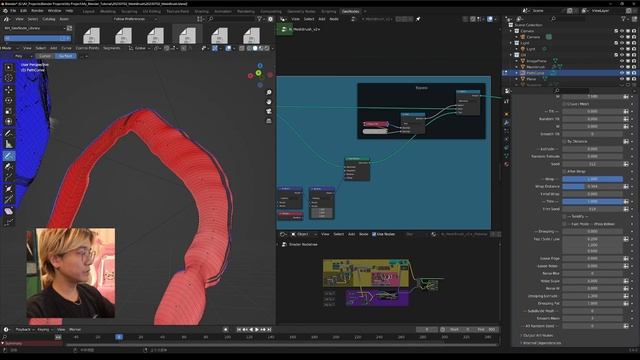Open the Catalog menu in asset browser
Image resolution: width=640 pixels, height=360 pixels.
pyautogui.click(x=49, y=19)
